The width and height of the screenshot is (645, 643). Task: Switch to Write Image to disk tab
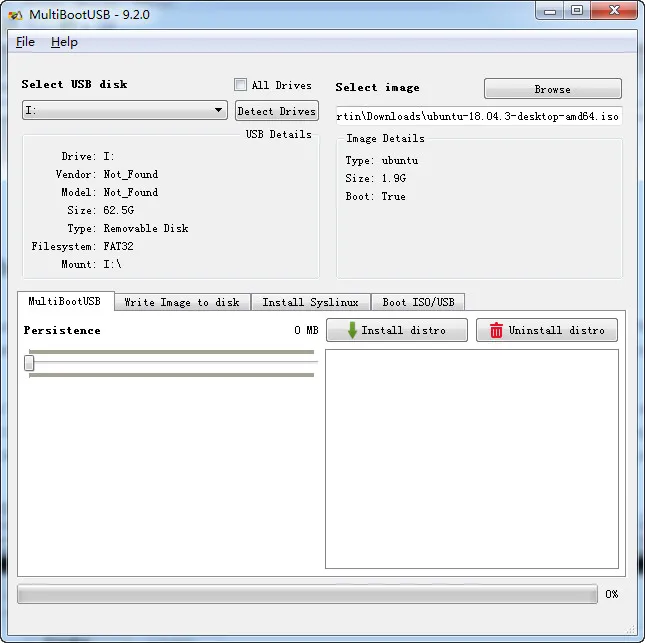[x=181, y=302]
